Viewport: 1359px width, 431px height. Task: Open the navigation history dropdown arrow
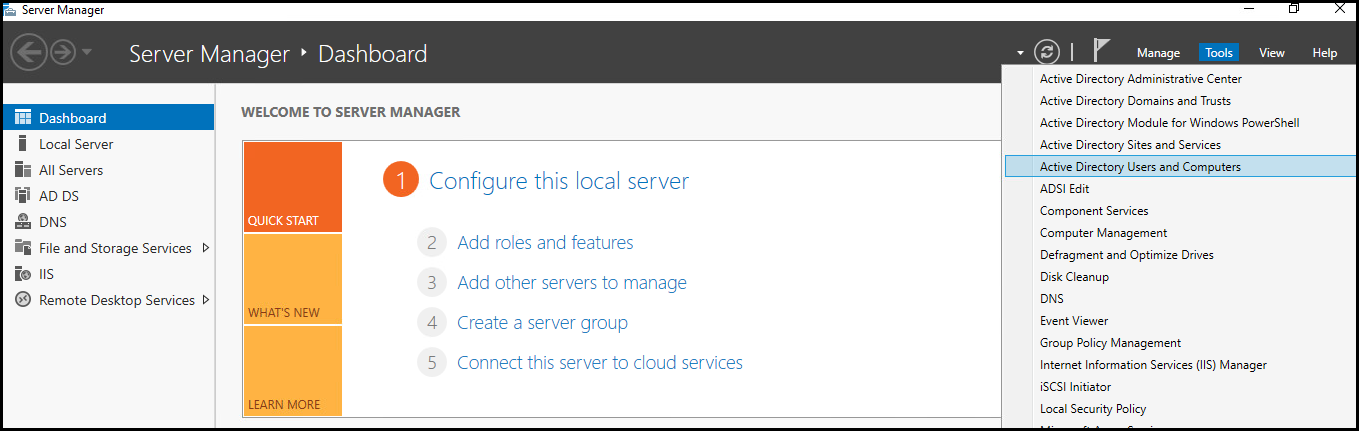coord(87,53)
